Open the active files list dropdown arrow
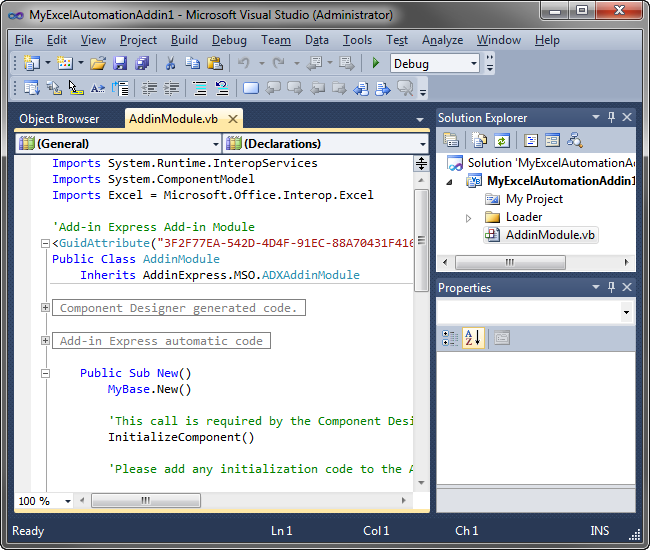This screenshot has height=550, width=650. pos(420,120)
